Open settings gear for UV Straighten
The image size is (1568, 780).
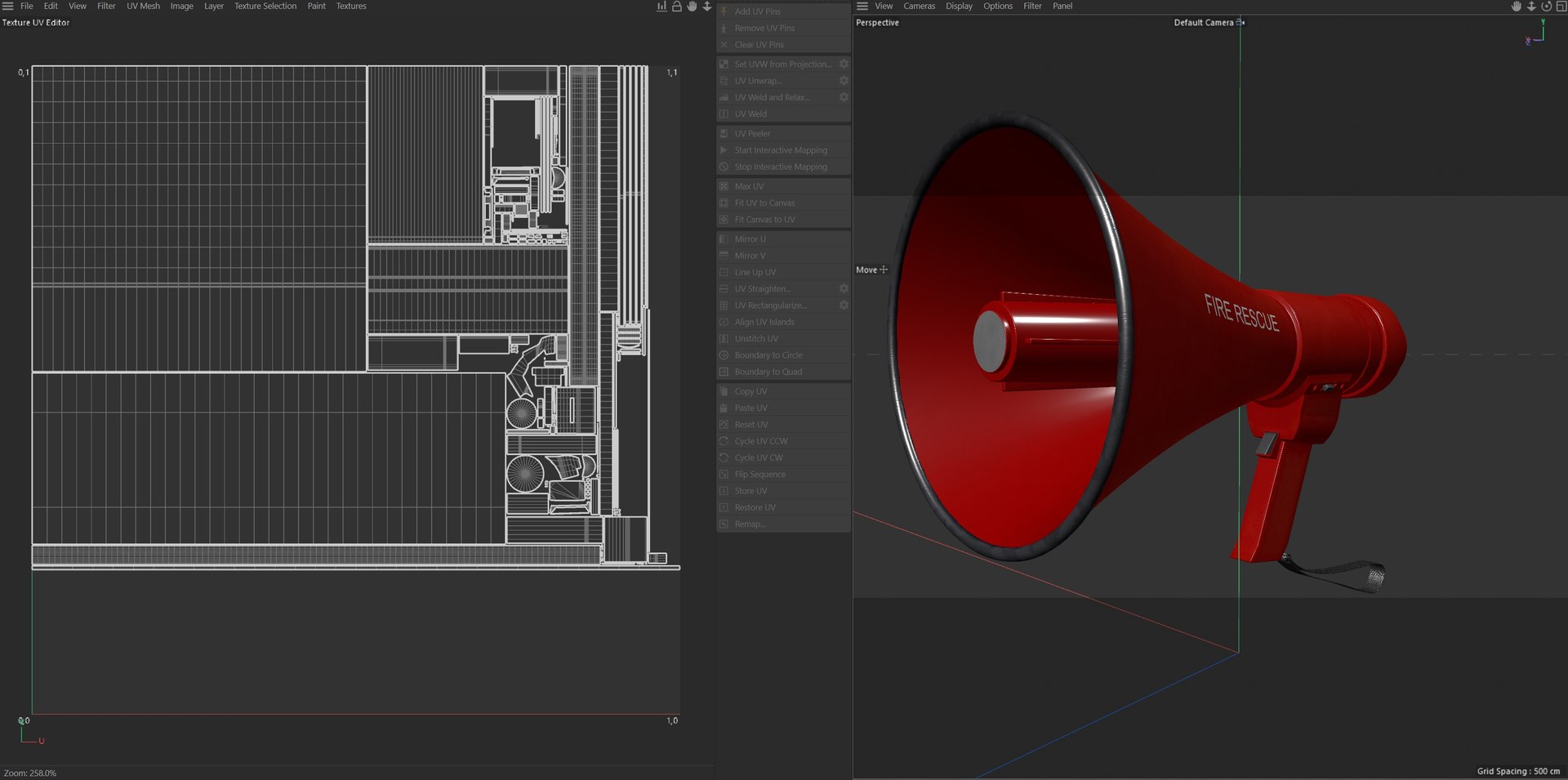pos(844,288)
